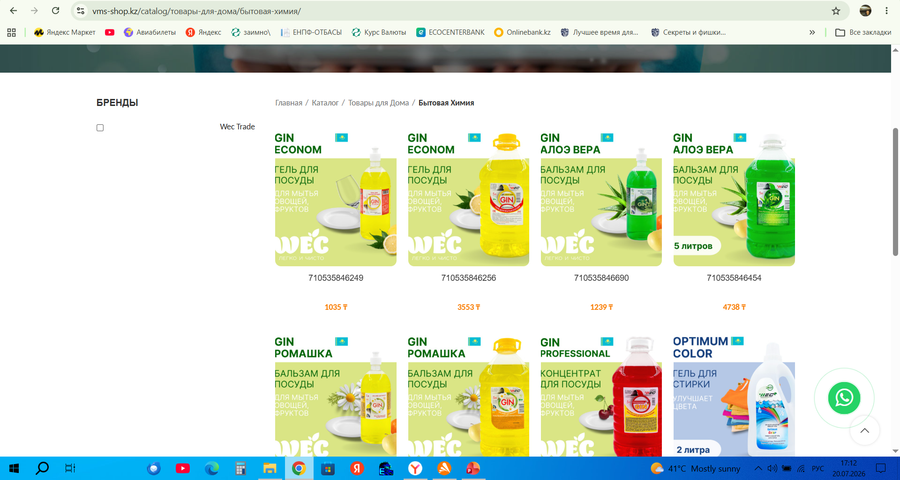Open Yandex Browser from the taskbar
900x480 pixels.
pyautogui.click(x=415, y=468)
